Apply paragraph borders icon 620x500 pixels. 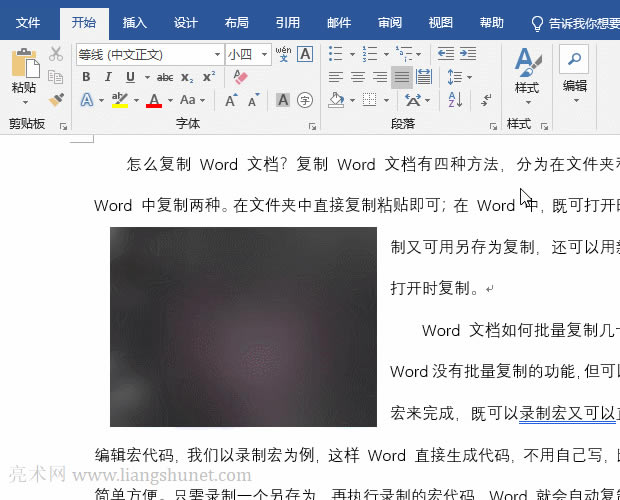(x=369, y=100)
